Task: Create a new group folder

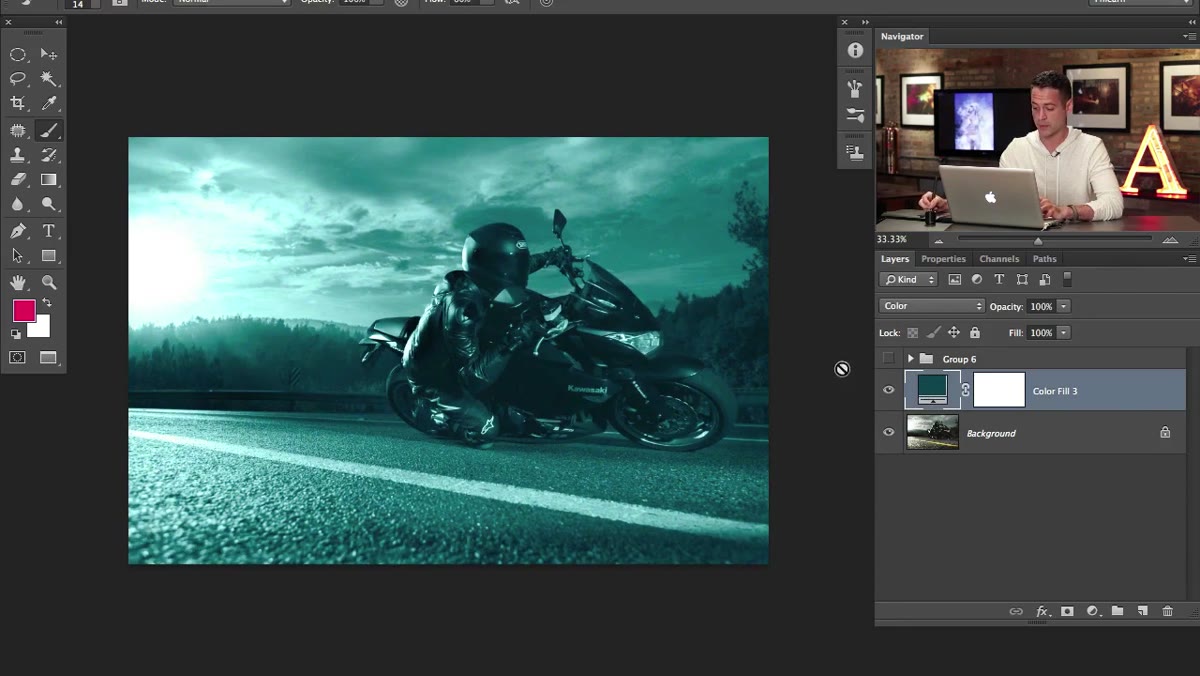Action: [x=1117, y=611]
